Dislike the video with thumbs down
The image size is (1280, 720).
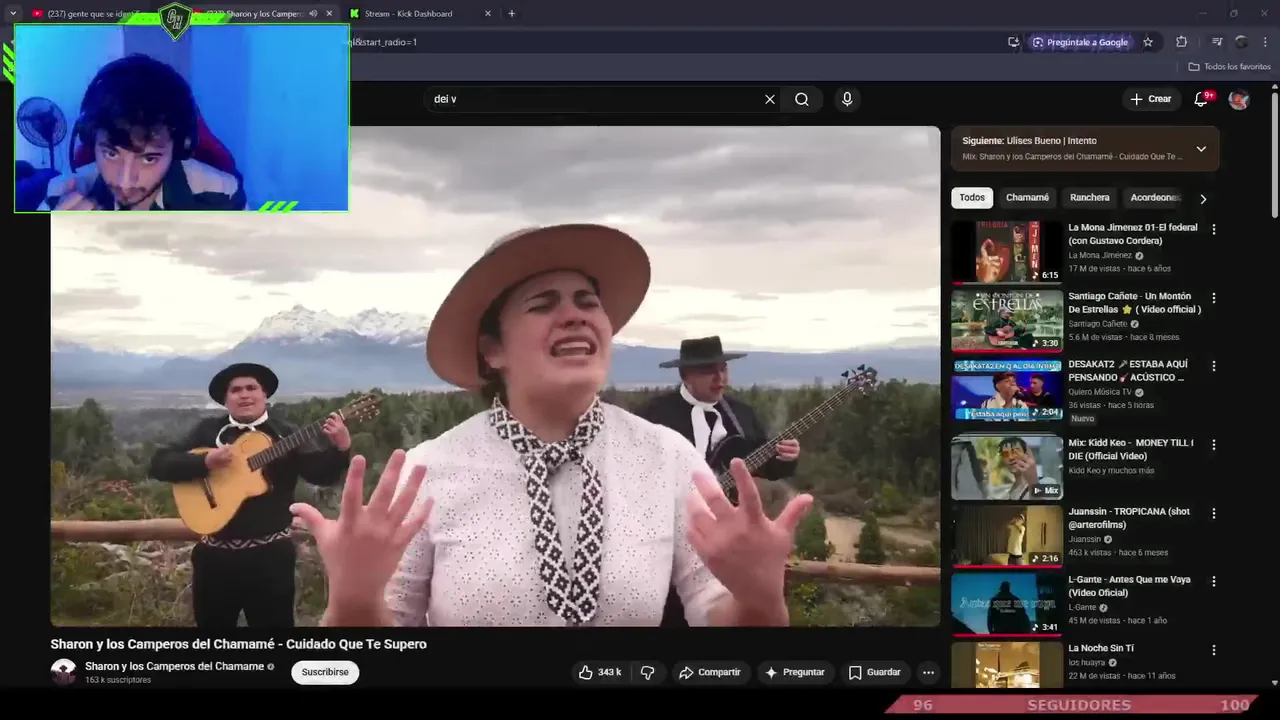pos(647,672)
